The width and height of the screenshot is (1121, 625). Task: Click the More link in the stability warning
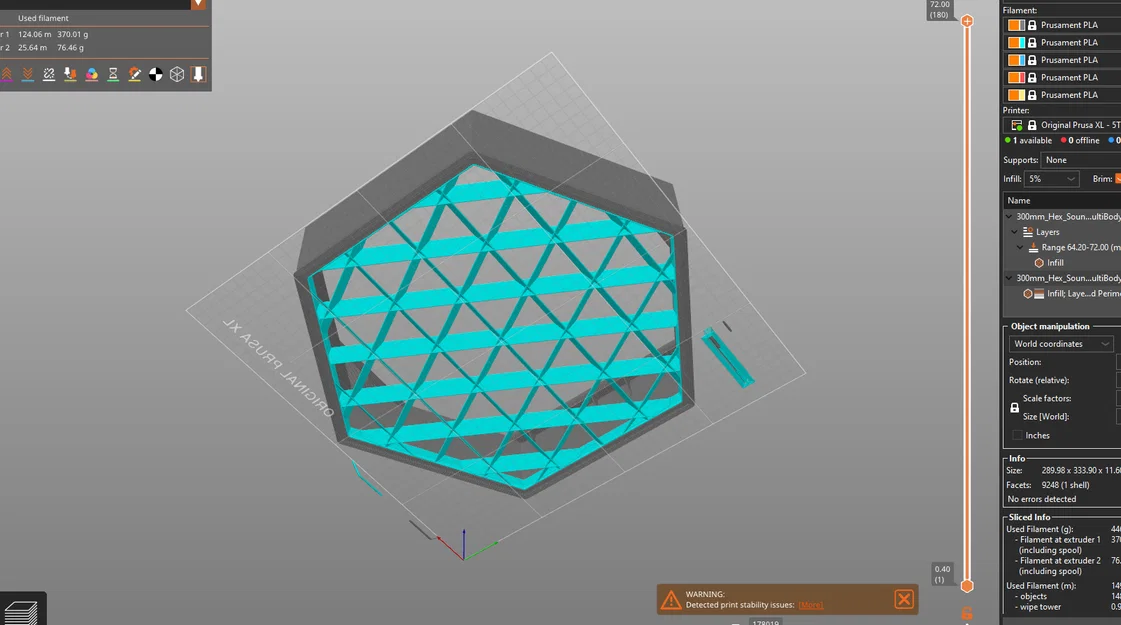point(810,604)
